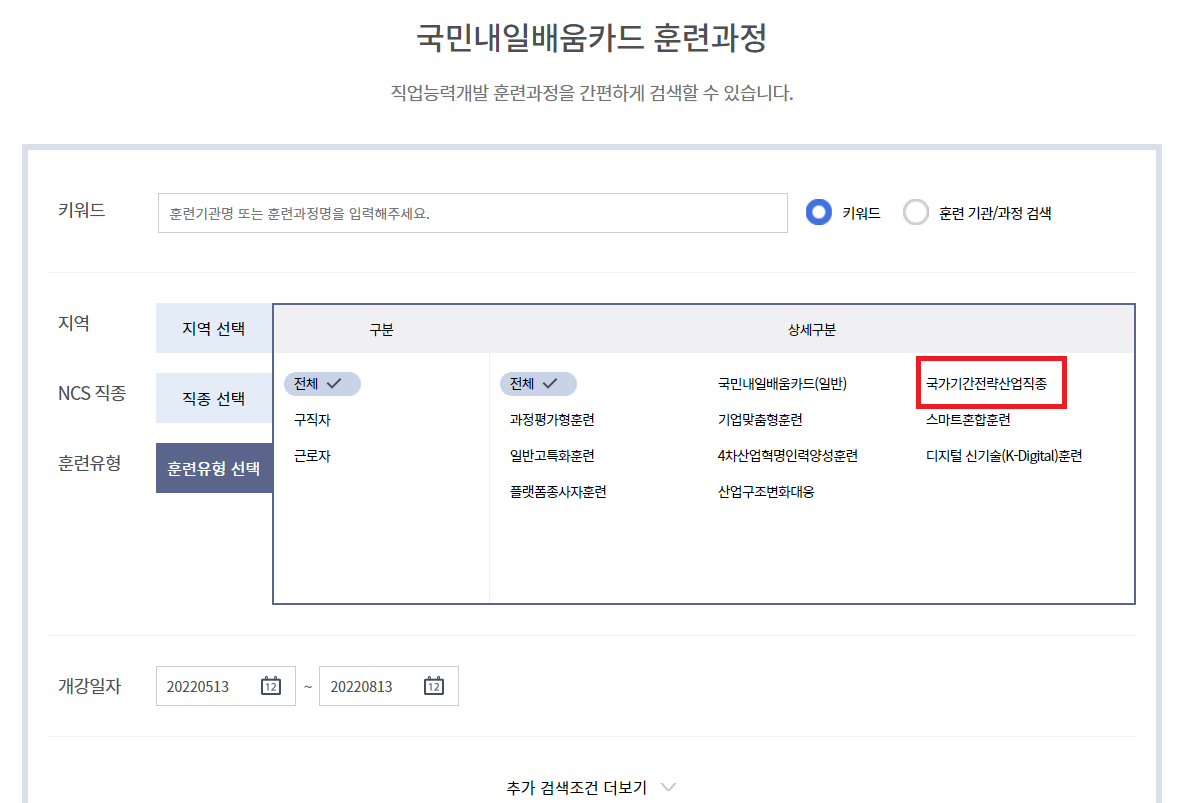
Task: Open the 지역 선택 panel
Action: coord(213,328)
